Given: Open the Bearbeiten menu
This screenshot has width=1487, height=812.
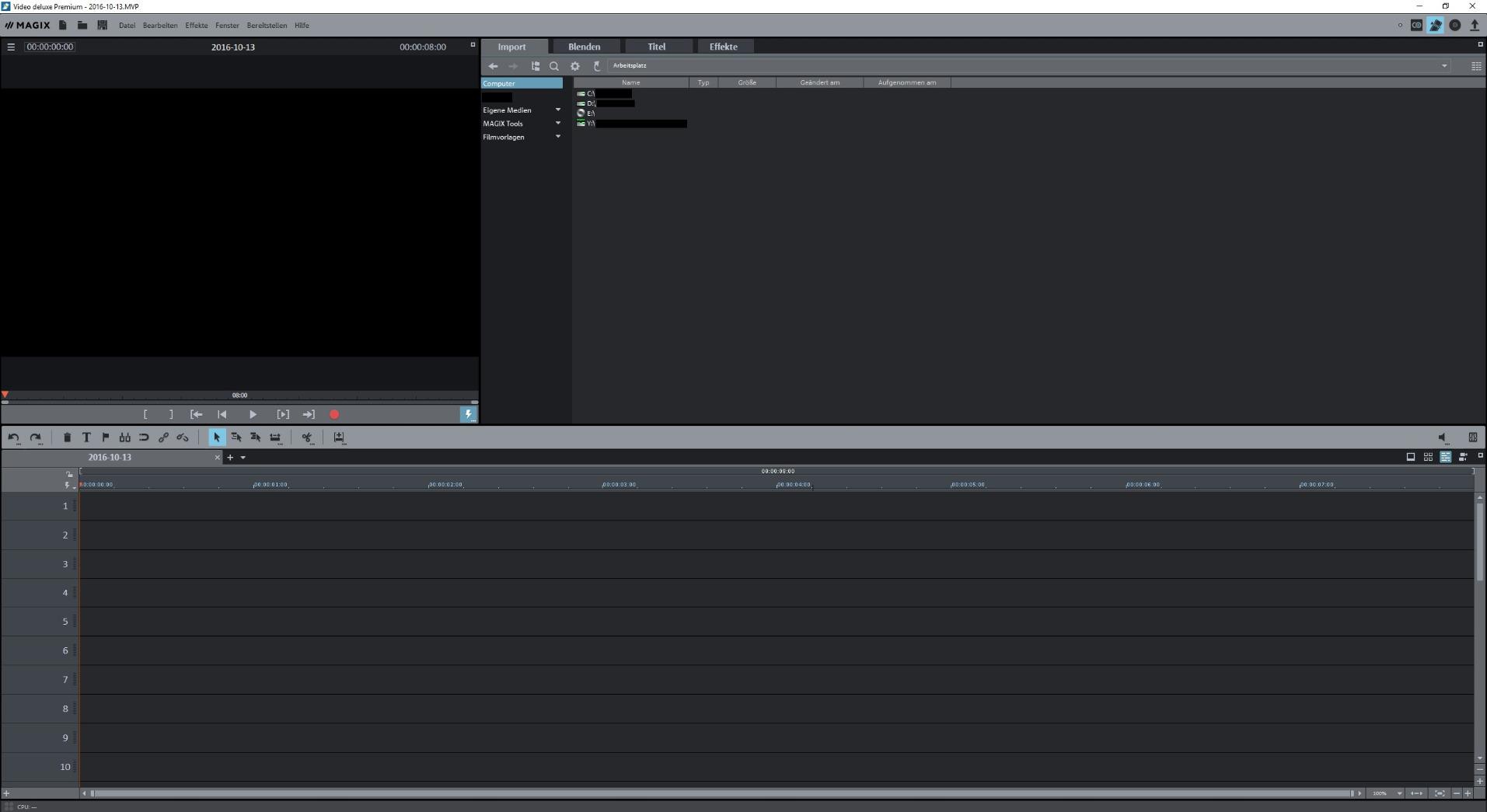Looking at the screenshot, I should (160, 26).
